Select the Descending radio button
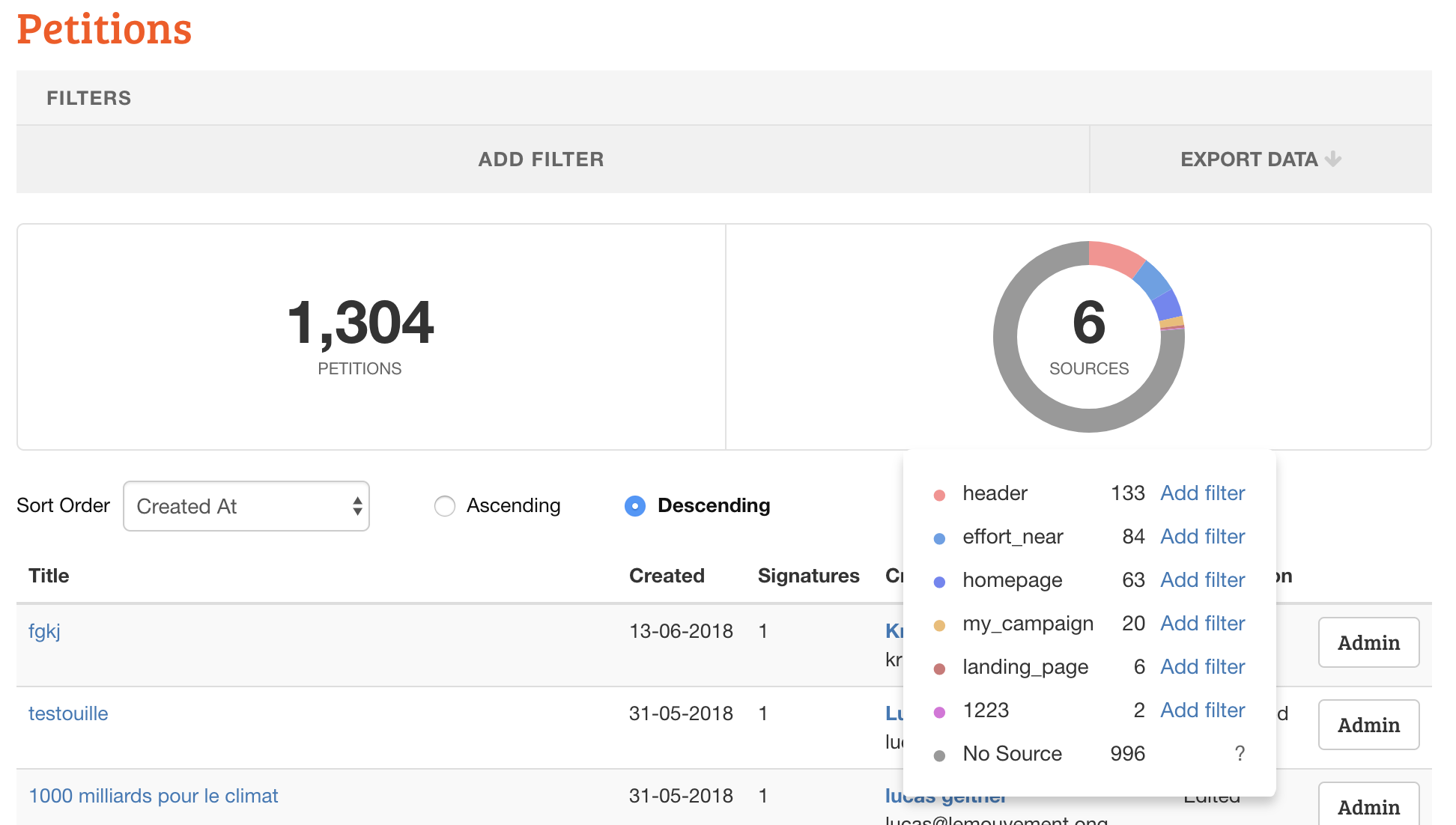This screenshot has height=825, width=1456. pos(635,506)
